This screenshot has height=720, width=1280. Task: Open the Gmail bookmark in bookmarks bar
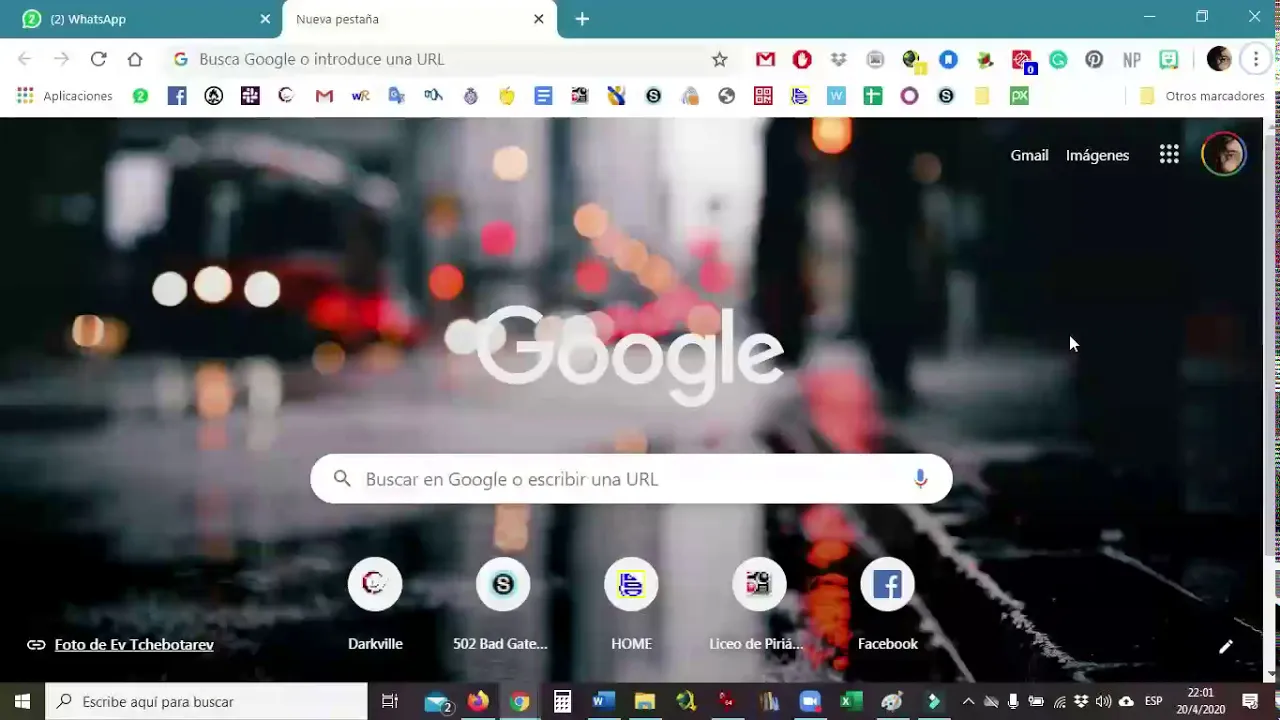pos(324,96)
